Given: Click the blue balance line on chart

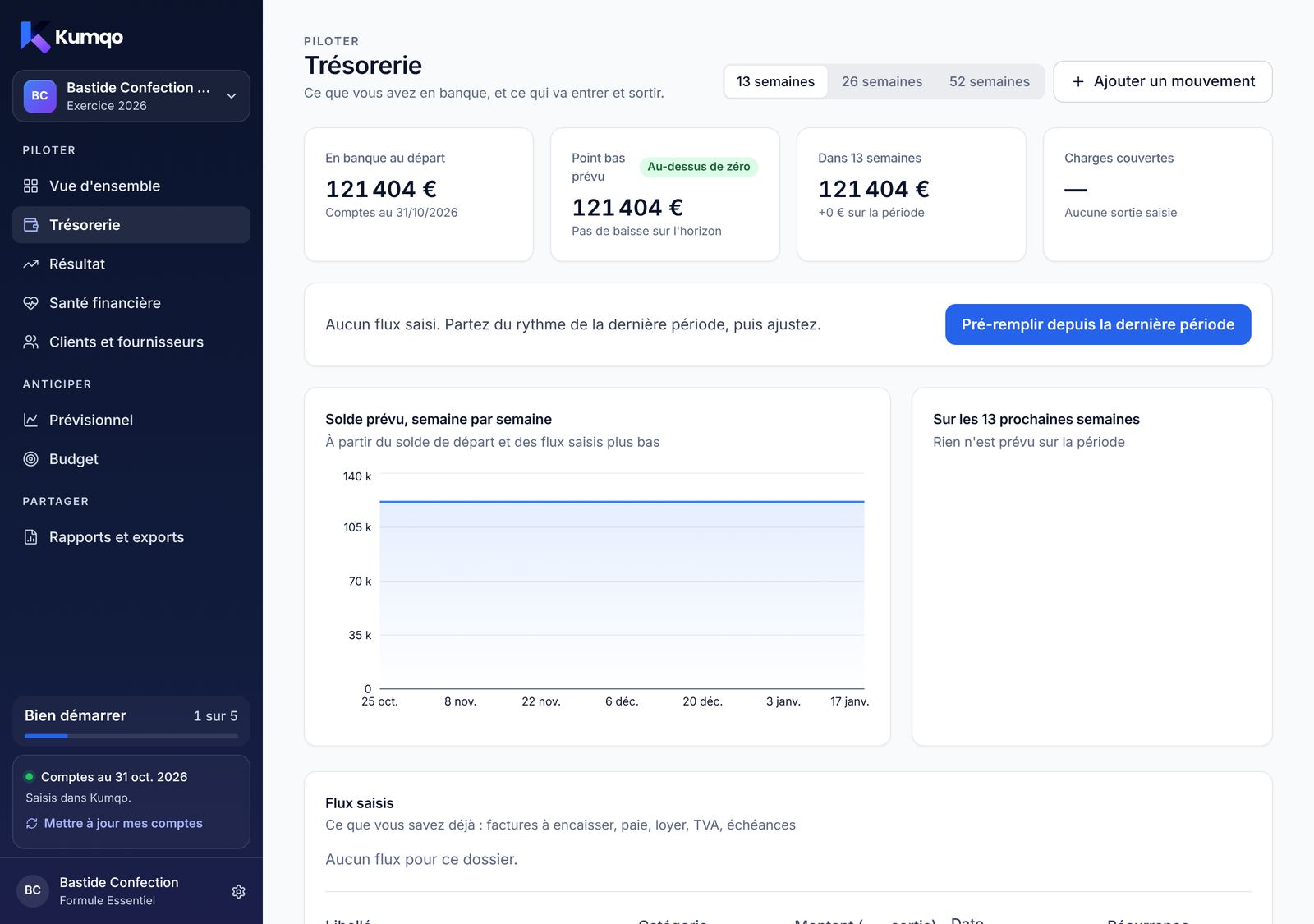Looking at the screenshot, I should pyautogui.click(x=622, y=501).
